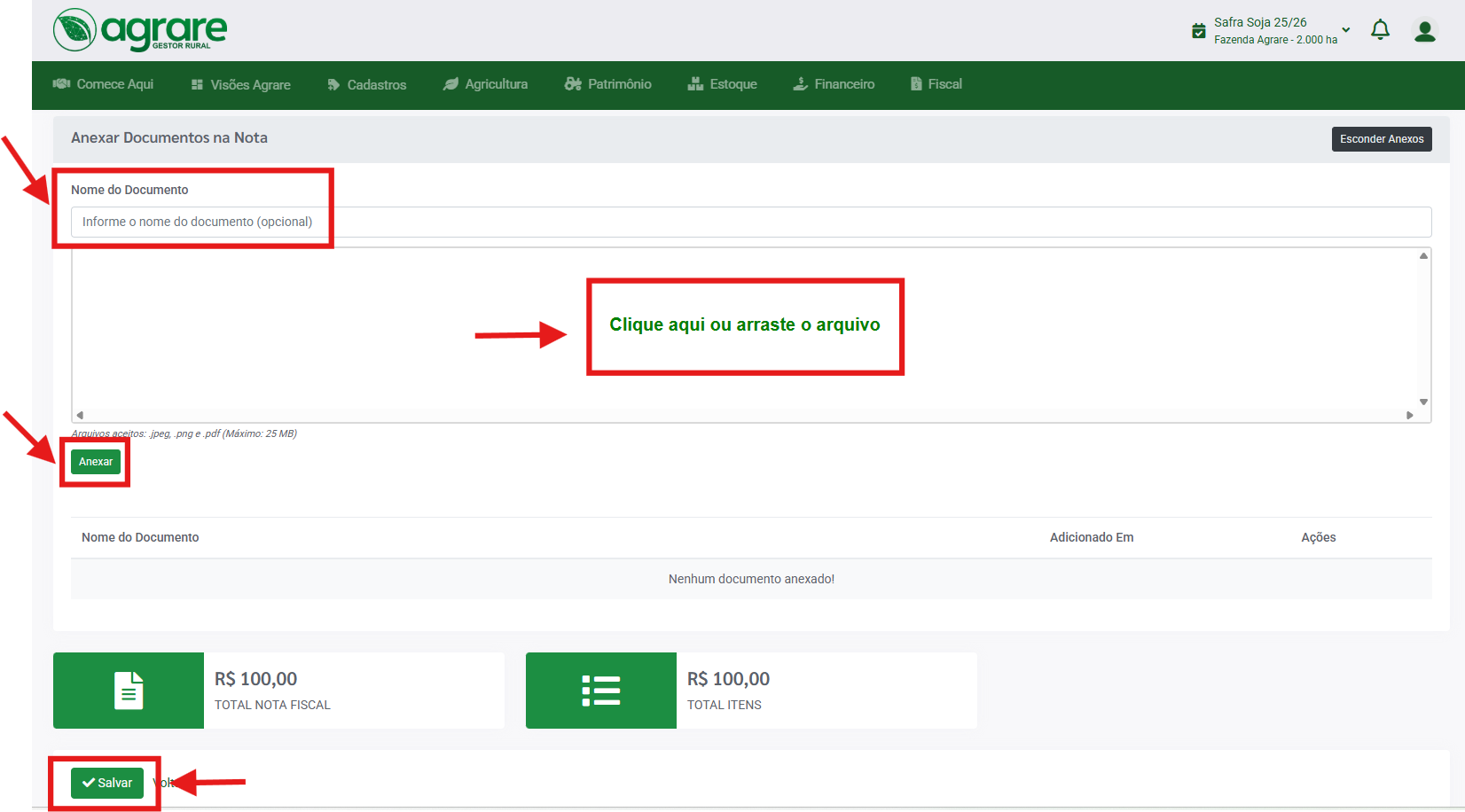Open the Estoque menu

coord(723,84)
